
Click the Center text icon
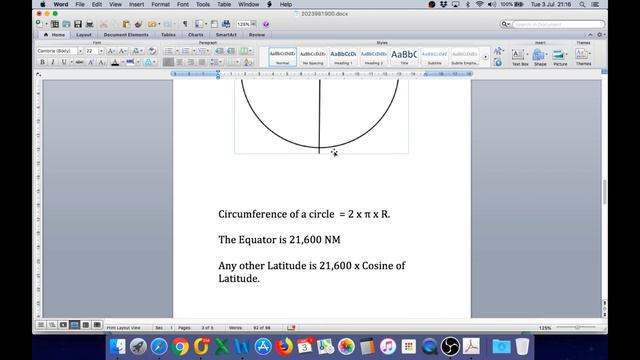179,62
